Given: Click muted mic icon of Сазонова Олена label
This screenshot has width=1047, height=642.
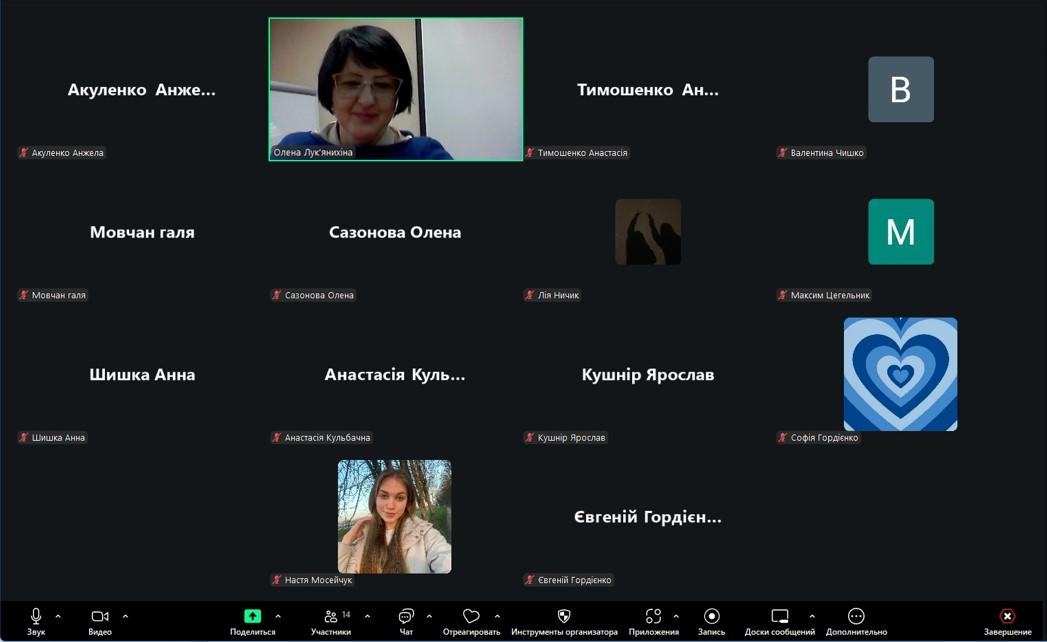Looking at the screenshot, I should tap(277, 295).
